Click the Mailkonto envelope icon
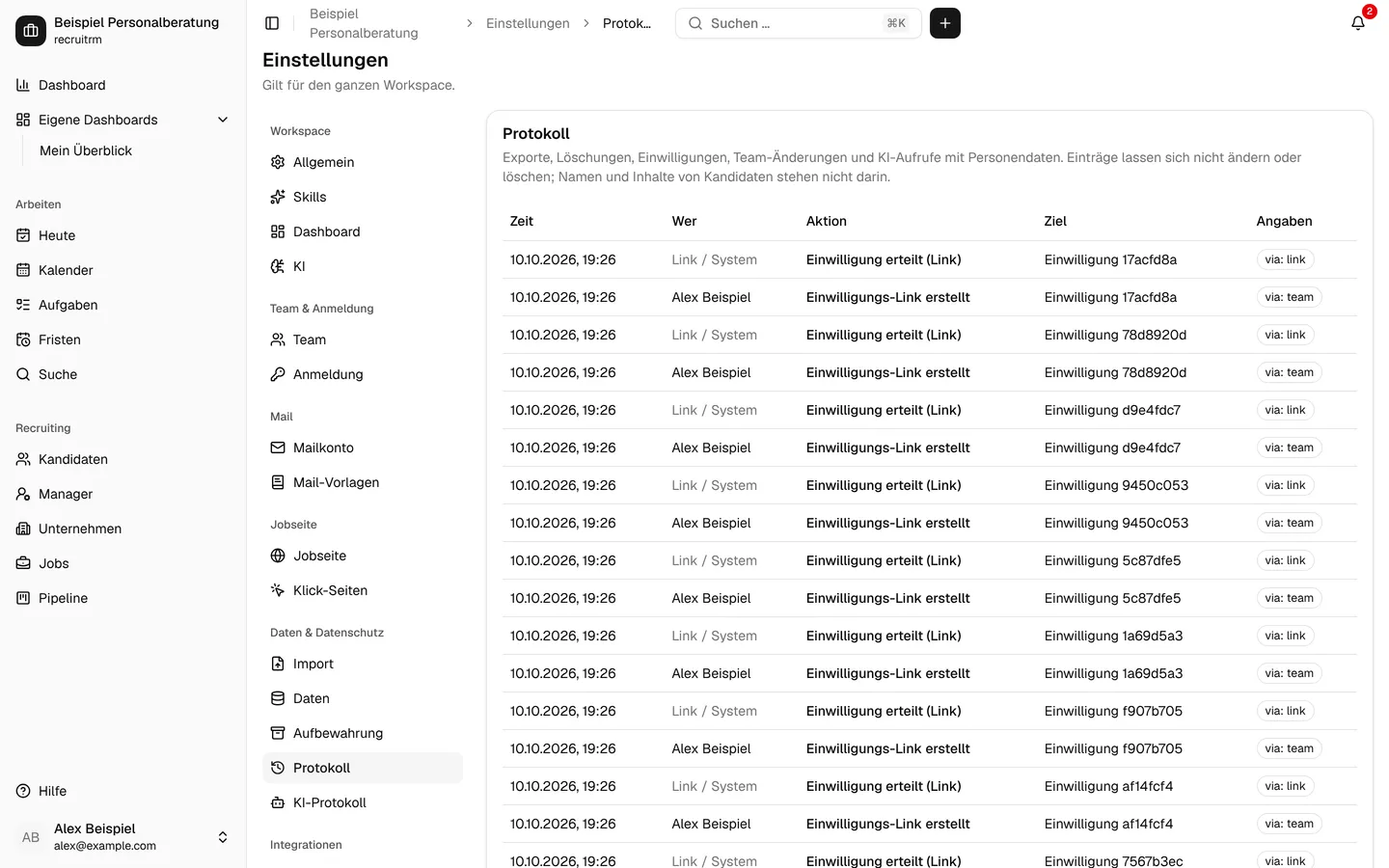 278,448
